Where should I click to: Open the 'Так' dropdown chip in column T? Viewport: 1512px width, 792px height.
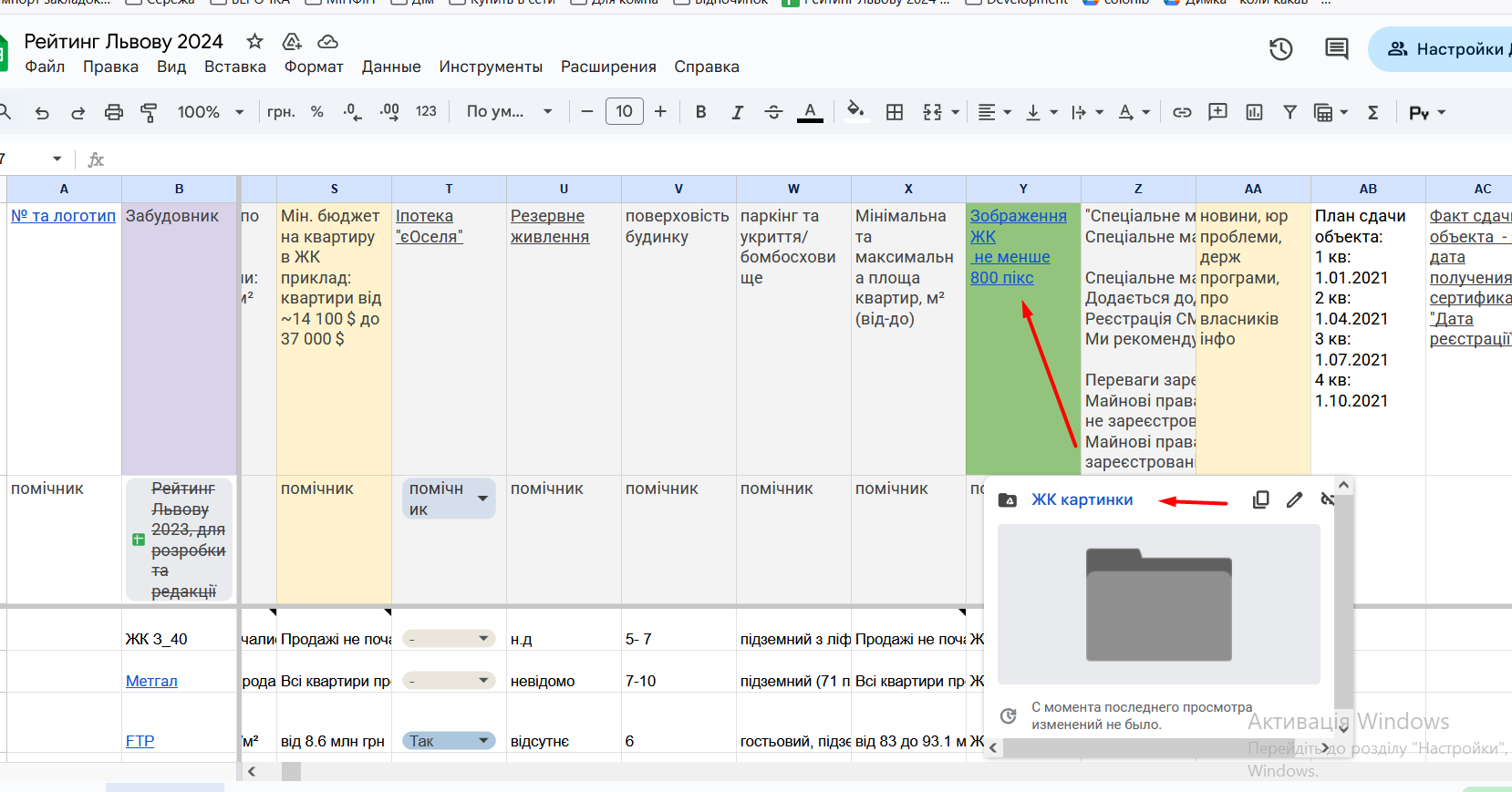[449, 741]
